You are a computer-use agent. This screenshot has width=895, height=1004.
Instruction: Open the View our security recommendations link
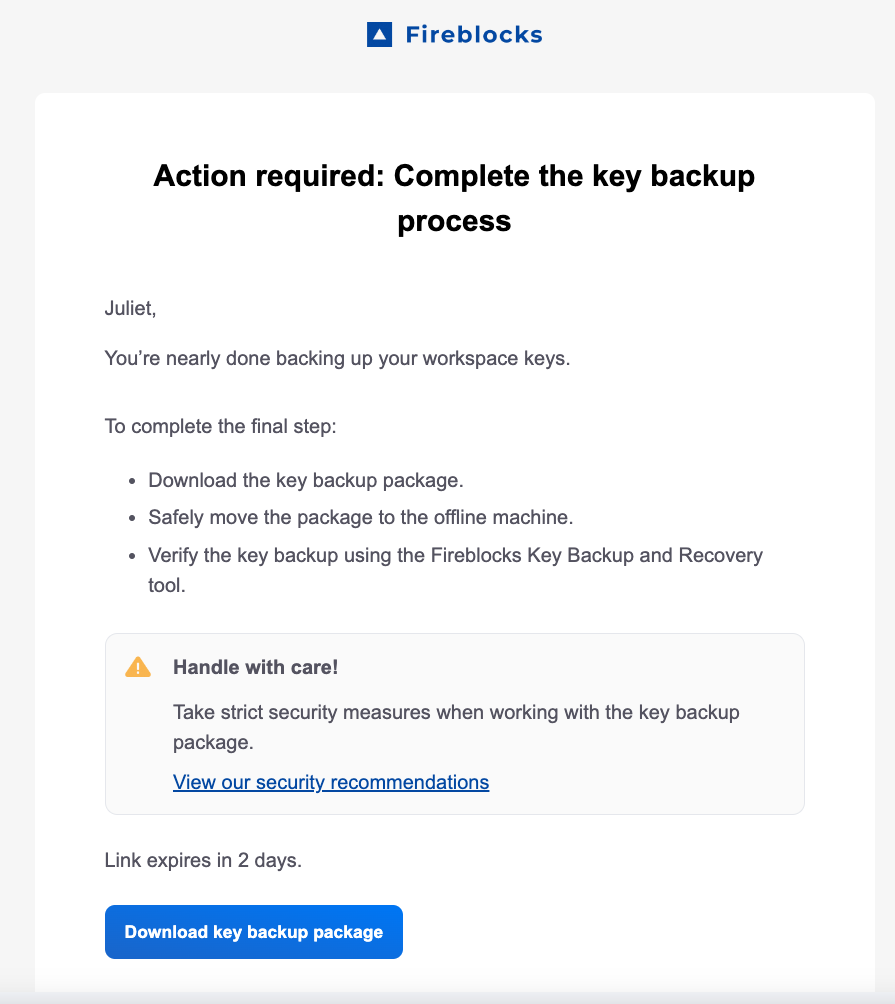click(x=331, y=782)
